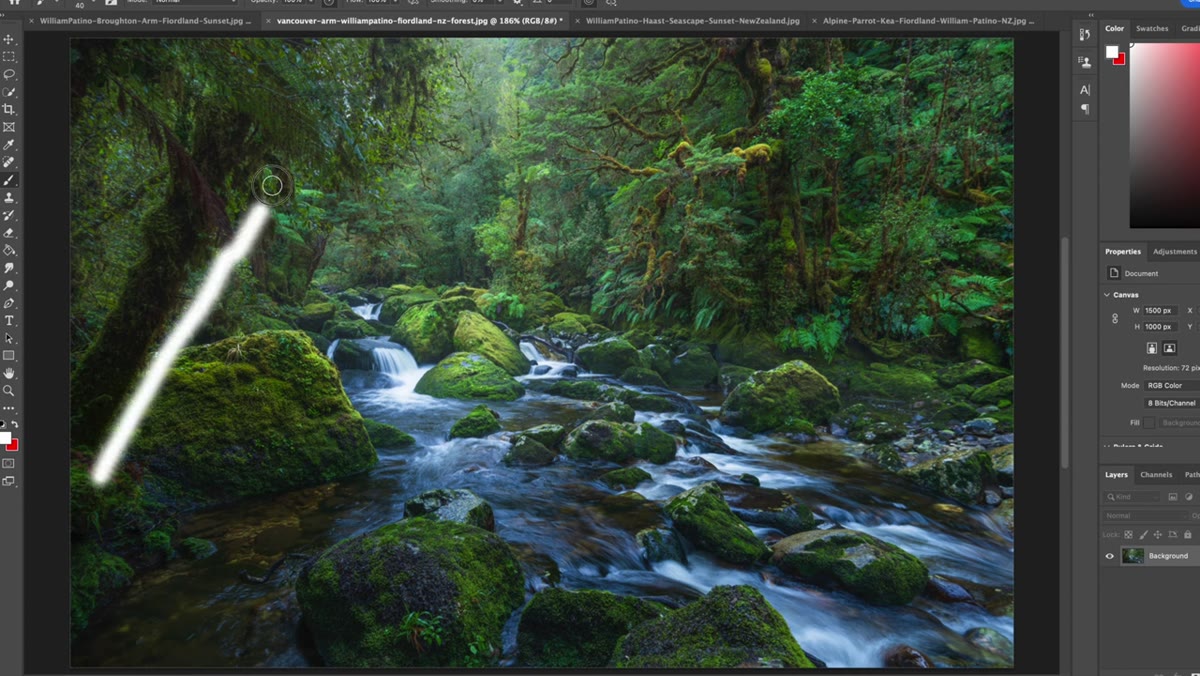Open the Character panel icon in the right dock
Viewport: 1200px width, 676px height.
coord(1085,90)
